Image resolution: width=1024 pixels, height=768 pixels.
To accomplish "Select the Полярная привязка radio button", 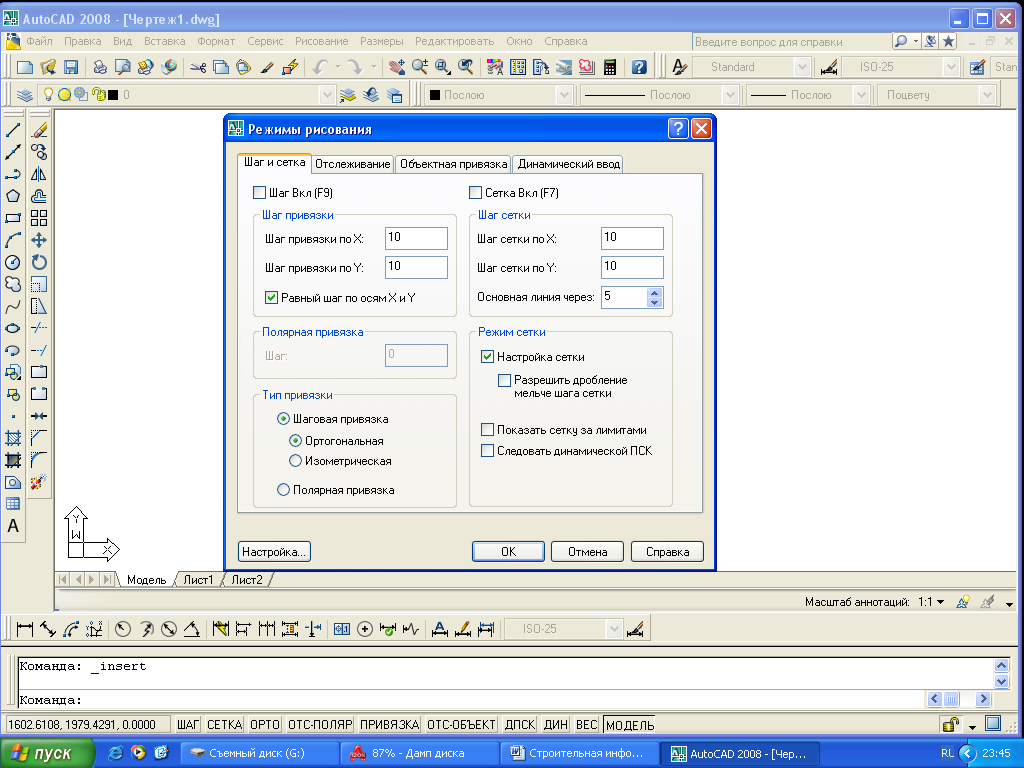I will (x=283, y=490).
